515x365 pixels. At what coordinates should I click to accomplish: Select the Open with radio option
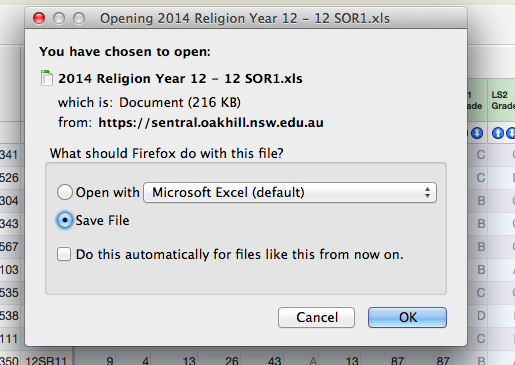[x=65, y=192]
